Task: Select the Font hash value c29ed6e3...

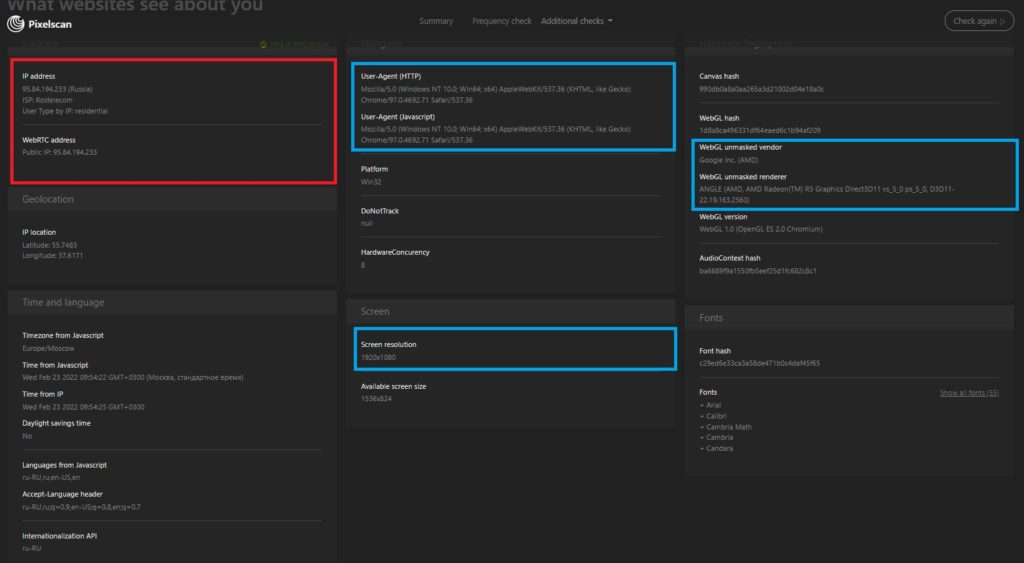Action: click(760, 363)
